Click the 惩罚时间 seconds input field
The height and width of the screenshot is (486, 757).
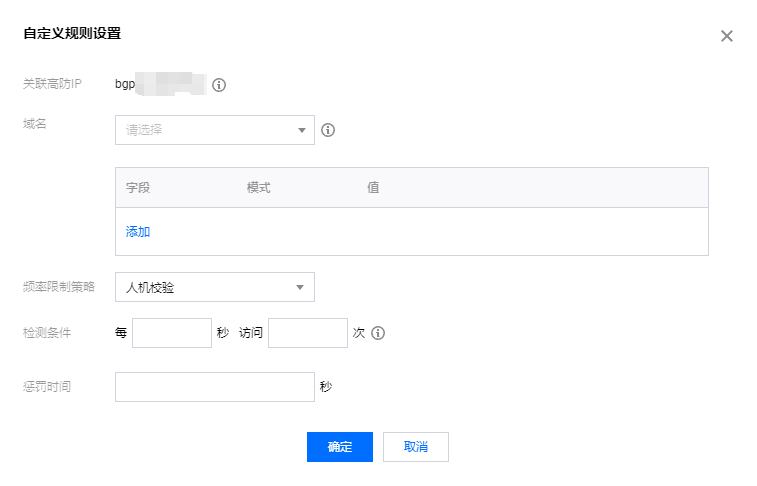pos(215,387)
